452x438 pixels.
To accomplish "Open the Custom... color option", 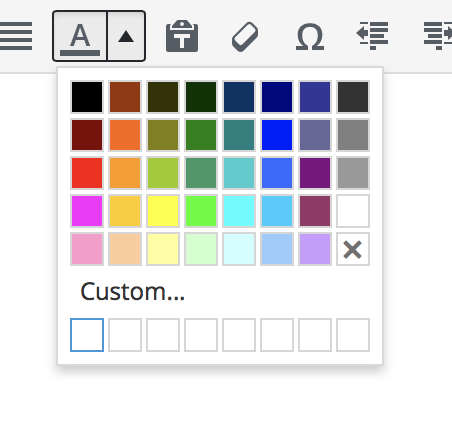I will [x=132, y=292].
